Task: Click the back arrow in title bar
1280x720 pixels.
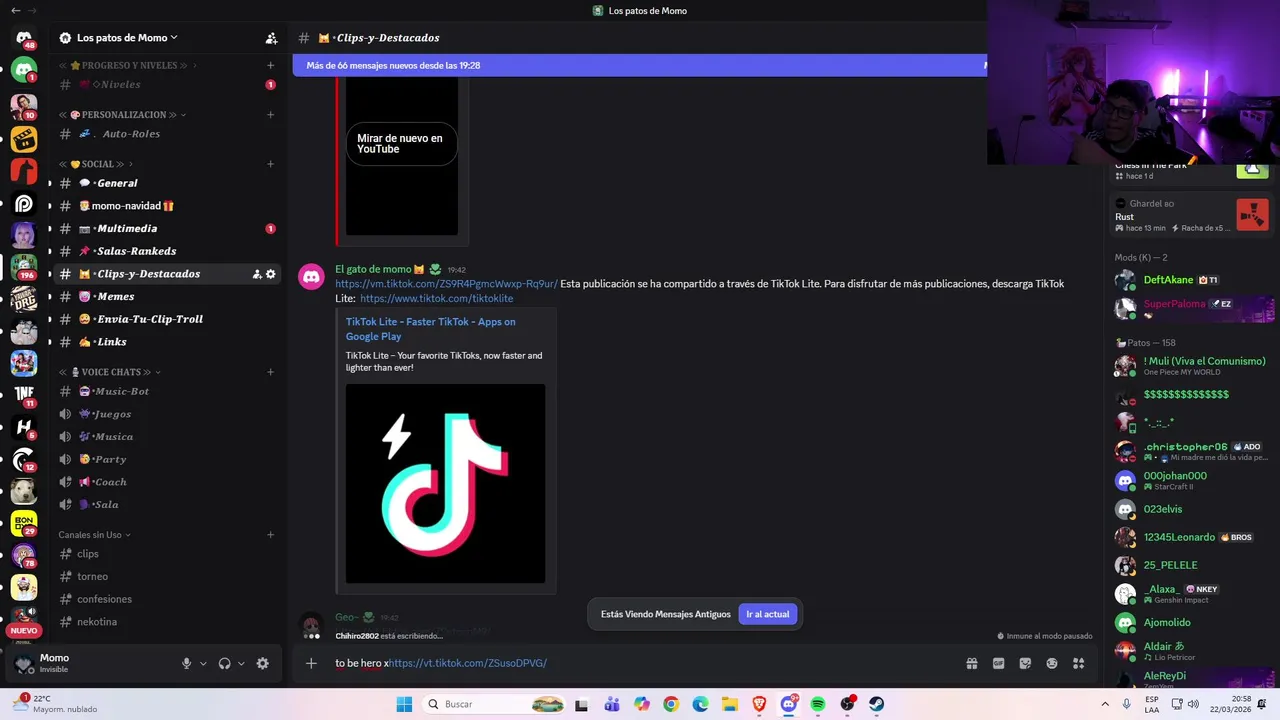Action: click(15, 10)
